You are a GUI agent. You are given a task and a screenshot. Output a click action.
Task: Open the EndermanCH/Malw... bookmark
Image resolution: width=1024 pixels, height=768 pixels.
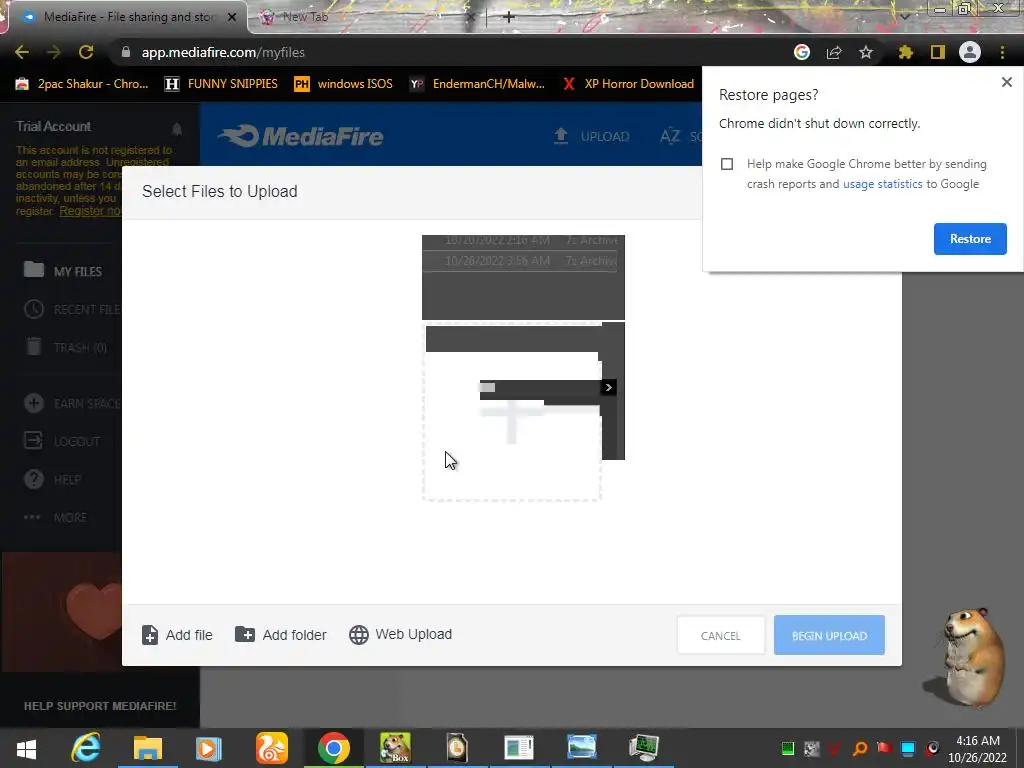pyautogui.click(x=477, y=84)
